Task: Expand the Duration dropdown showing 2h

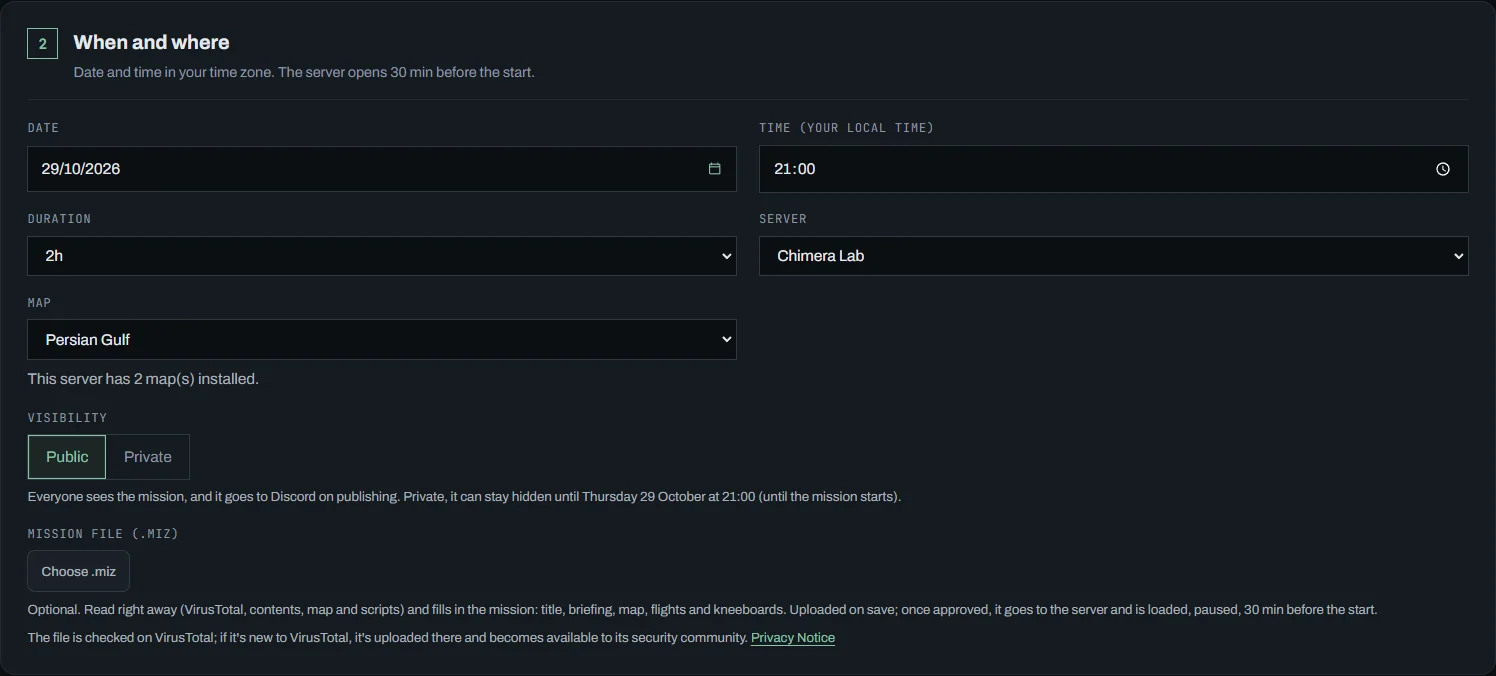Action: (x=382, y=256)
